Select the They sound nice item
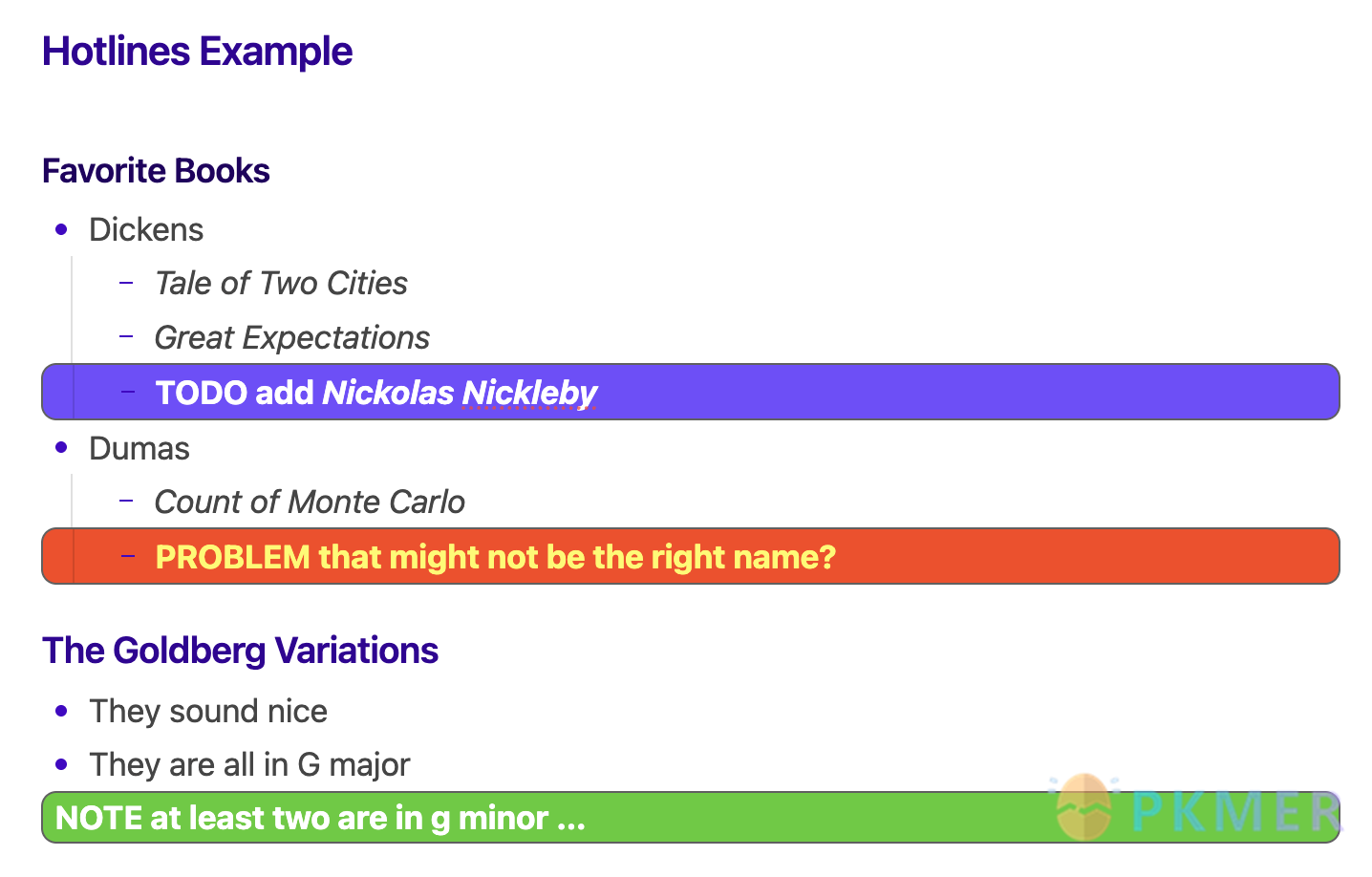The image size is (1372, 877). 208,712
